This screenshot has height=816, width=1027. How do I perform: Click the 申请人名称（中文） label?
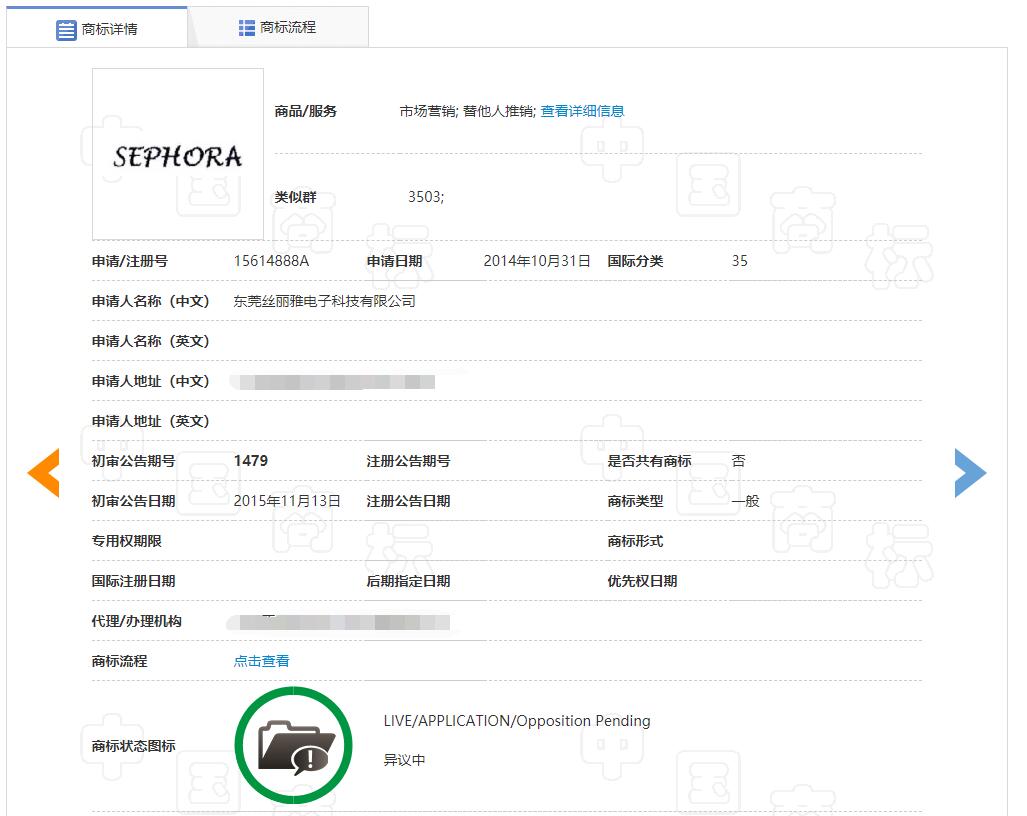point(151,301)
